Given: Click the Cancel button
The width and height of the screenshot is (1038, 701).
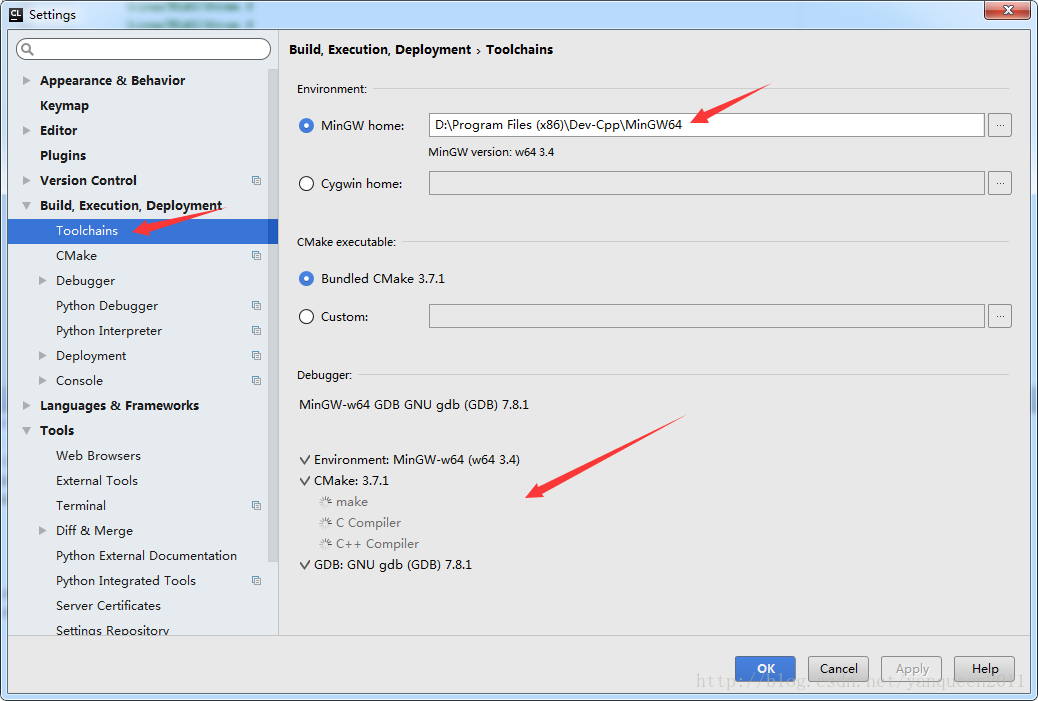Looking at the screenshot, I should (x=838, y=669).
